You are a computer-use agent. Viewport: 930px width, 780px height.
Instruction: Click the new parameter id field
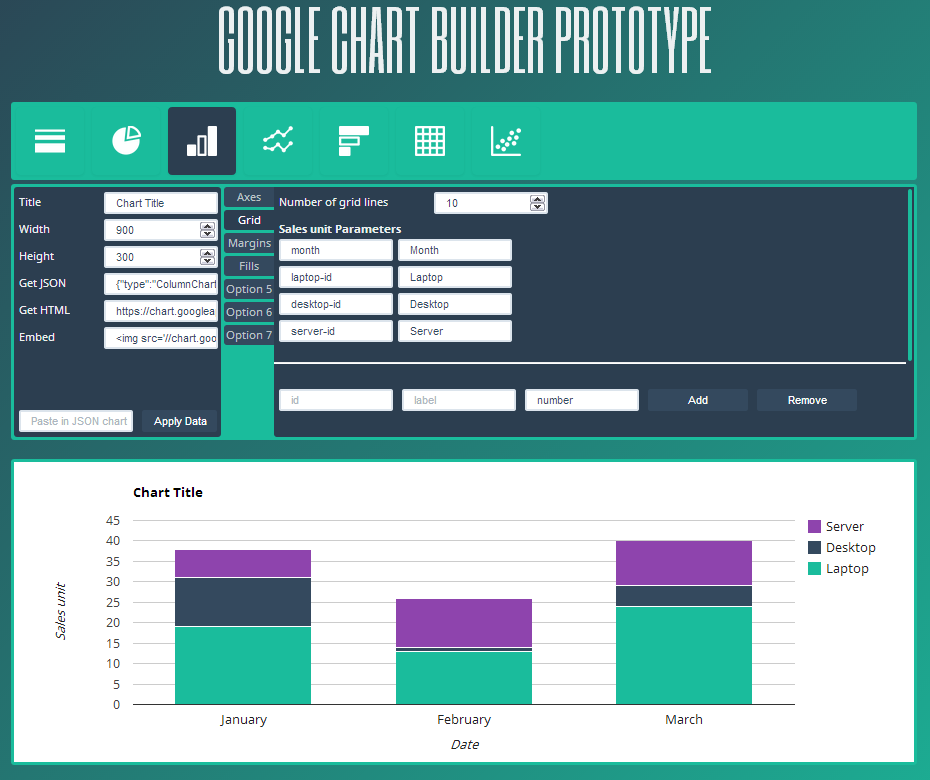[336, 400]
